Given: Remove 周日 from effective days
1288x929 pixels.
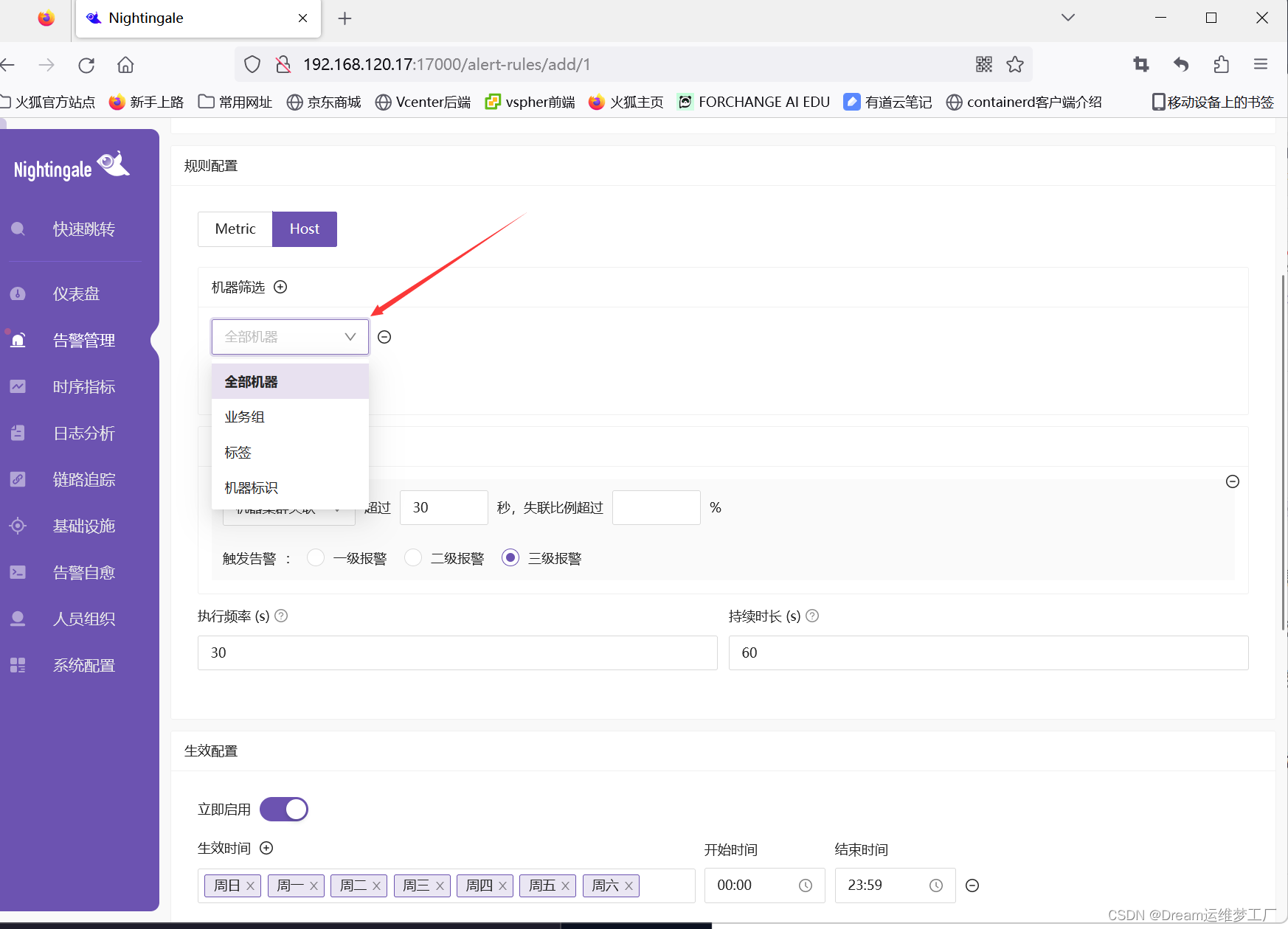Looking at the screenshot, I should pyautogui.click(x=251, y=886).
